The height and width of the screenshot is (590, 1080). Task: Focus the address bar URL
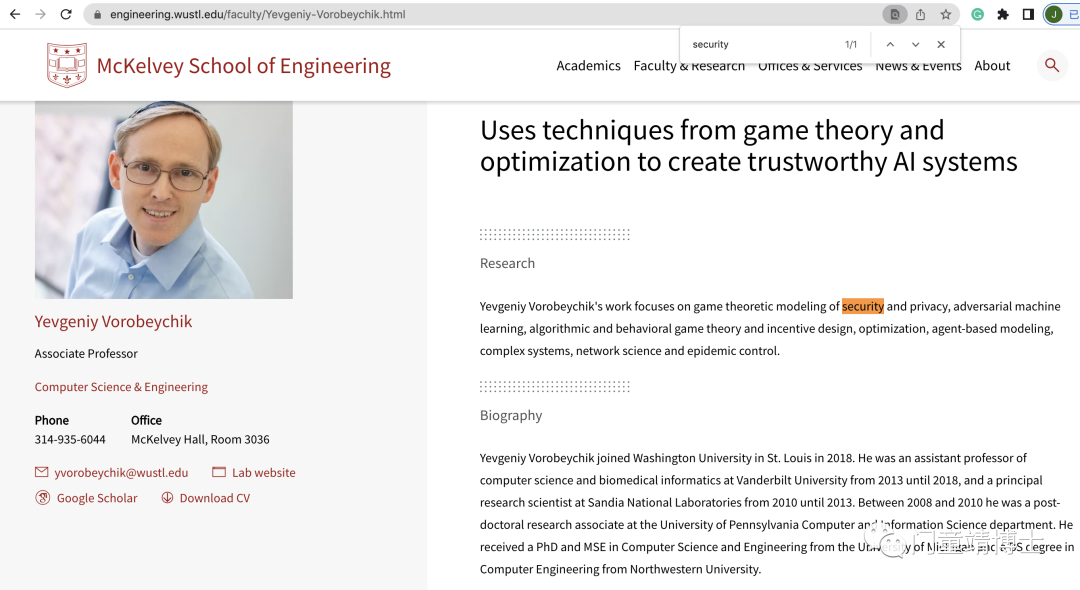(x=258, y=14)
